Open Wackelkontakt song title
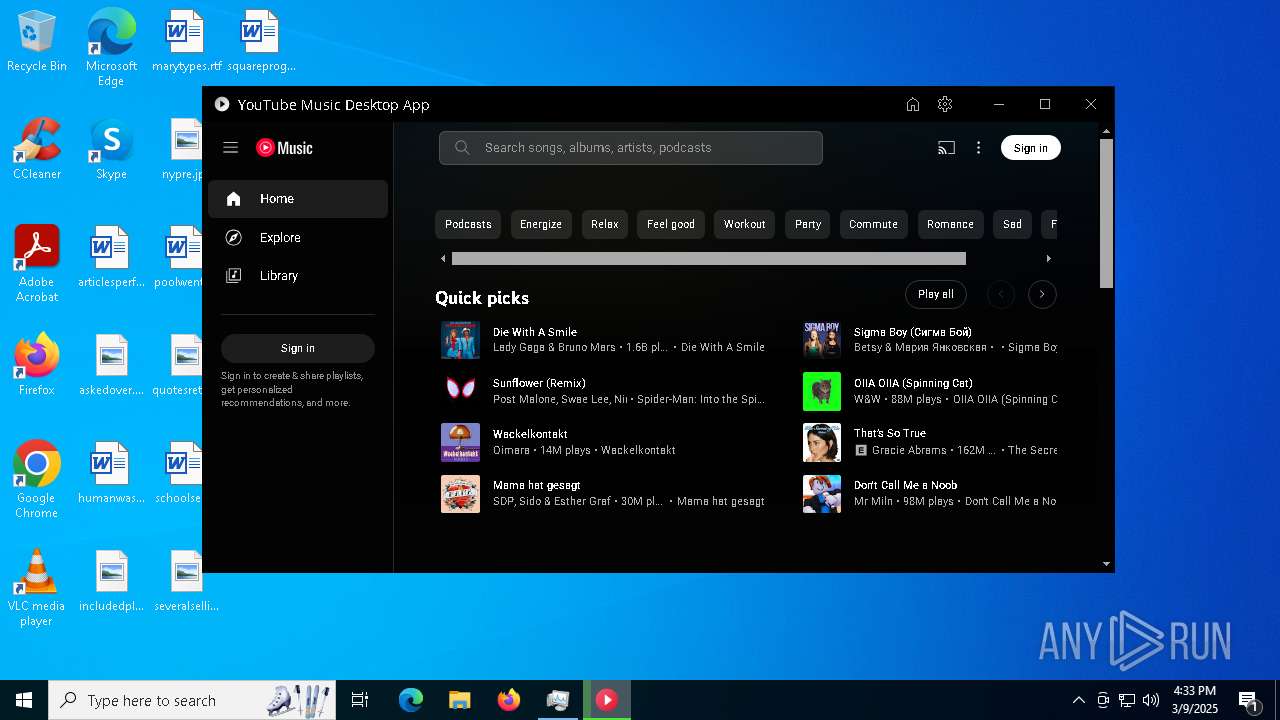 click(x=530, y=434)
